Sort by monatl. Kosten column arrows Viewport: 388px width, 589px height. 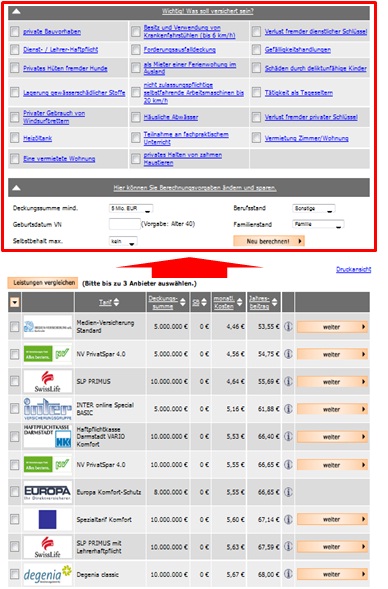[239, 302]
